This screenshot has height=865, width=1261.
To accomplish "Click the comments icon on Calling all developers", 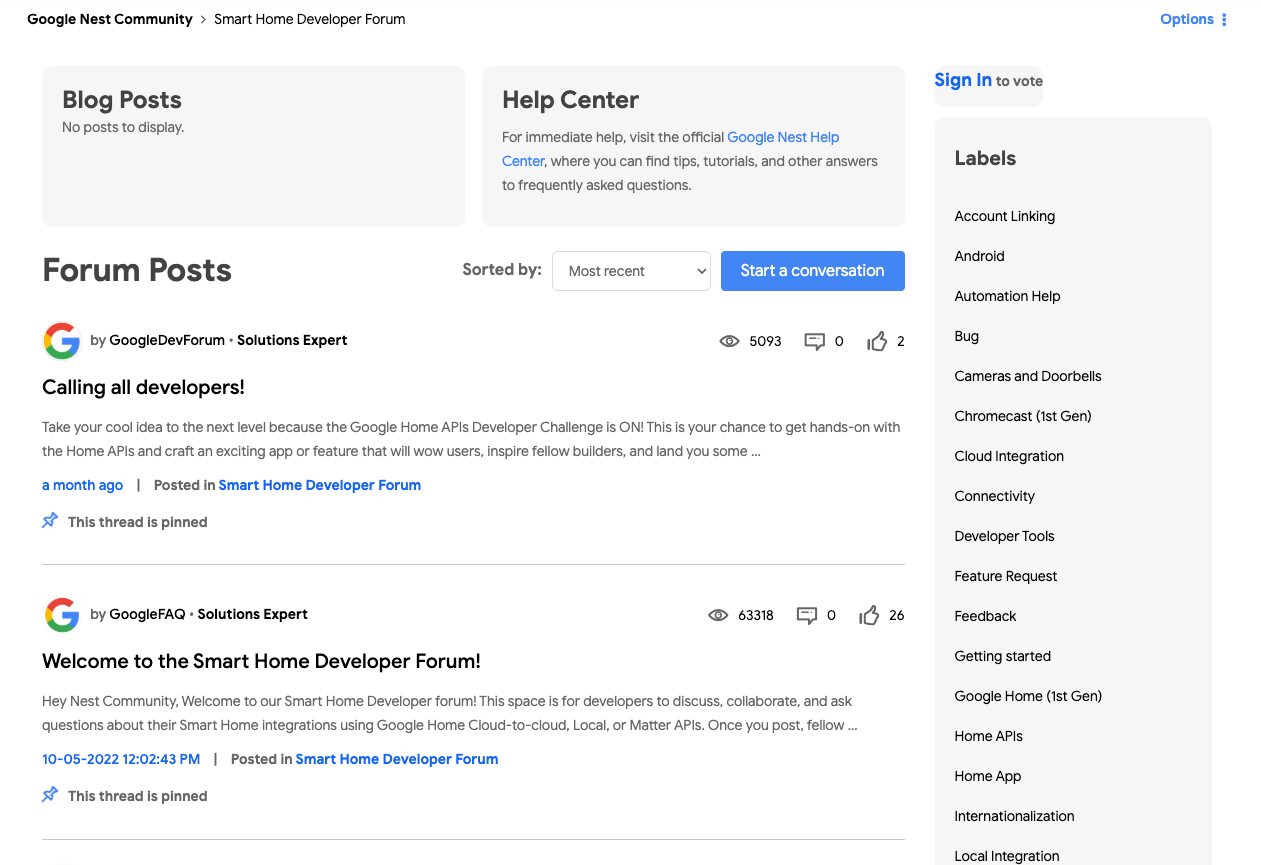I will (815, 342).
